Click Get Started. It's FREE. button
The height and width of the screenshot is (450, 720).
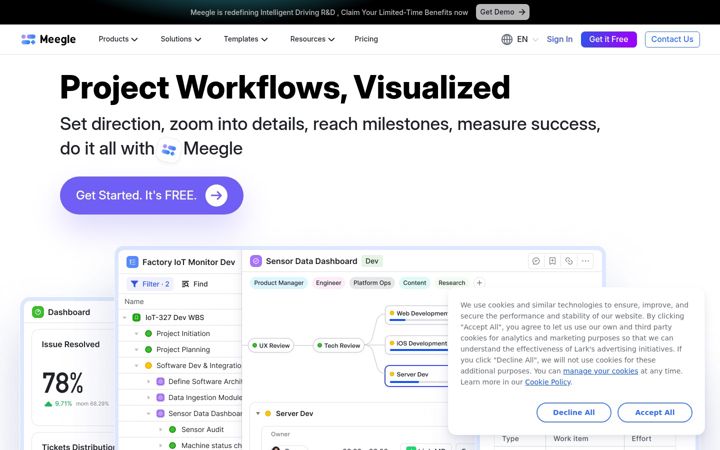coord(151,196)
